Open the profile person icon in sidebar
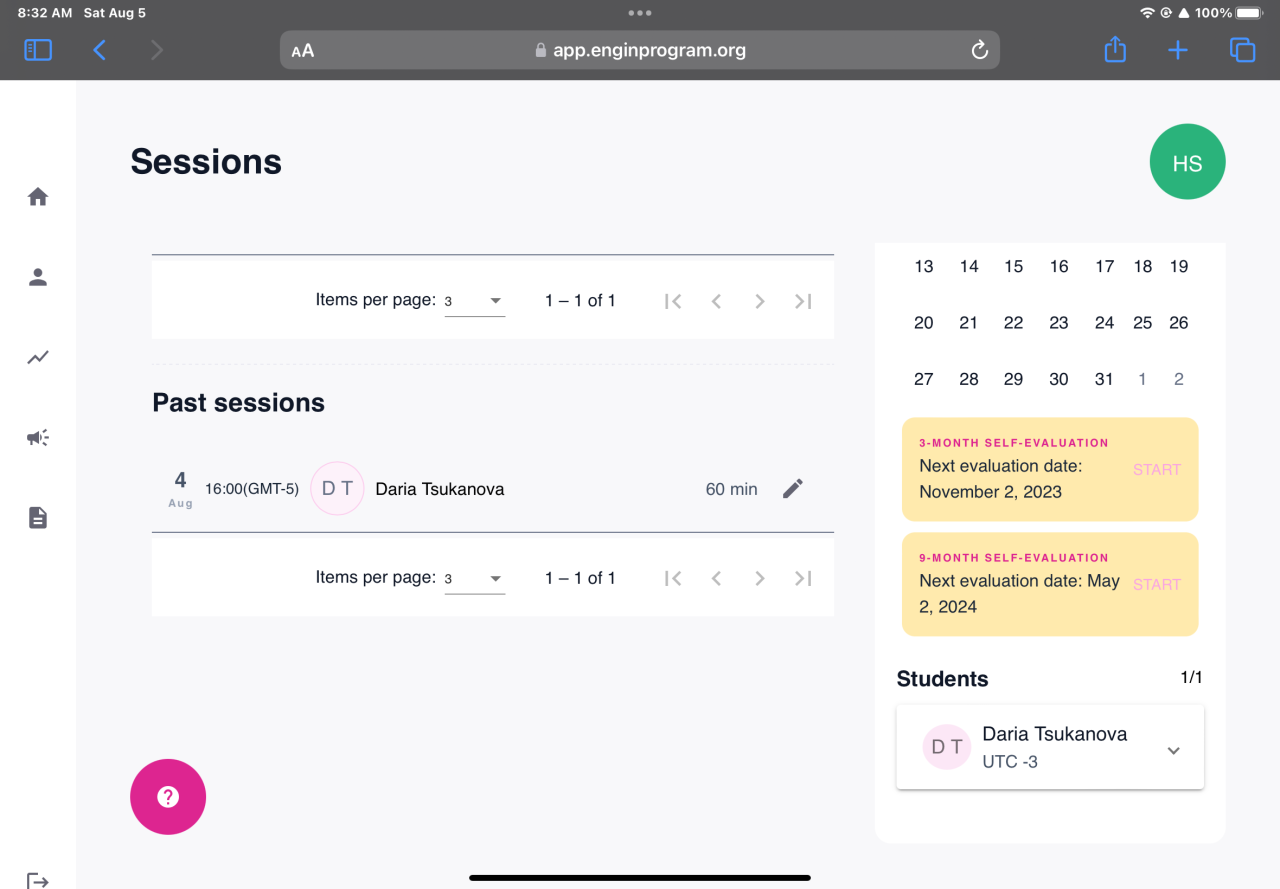This screenshot has height=889, width=1280. click(38, 278)
